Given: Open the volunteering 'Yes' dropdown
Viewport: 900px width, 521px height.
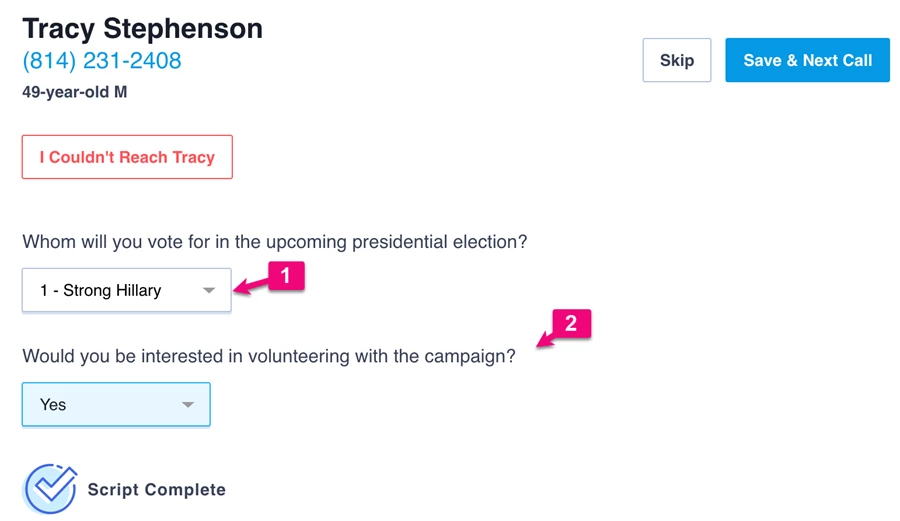Looking at the screenshot, I should [x=116, y=405].
